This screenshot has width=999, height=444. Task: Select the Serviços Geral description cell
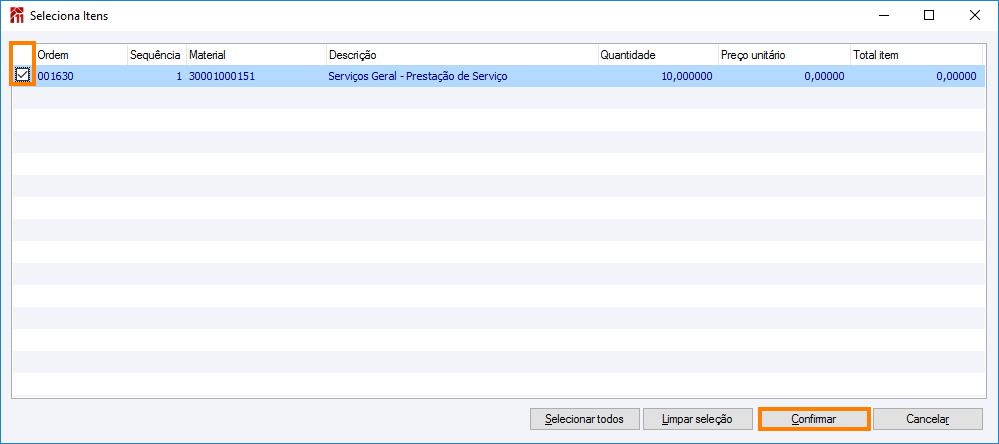[x=417, y=76]
